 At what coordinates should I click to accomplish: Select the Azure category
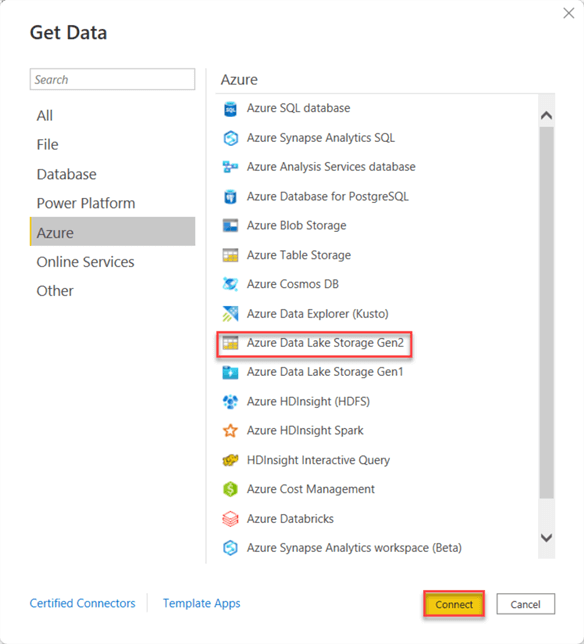click(x=113, y=232)
